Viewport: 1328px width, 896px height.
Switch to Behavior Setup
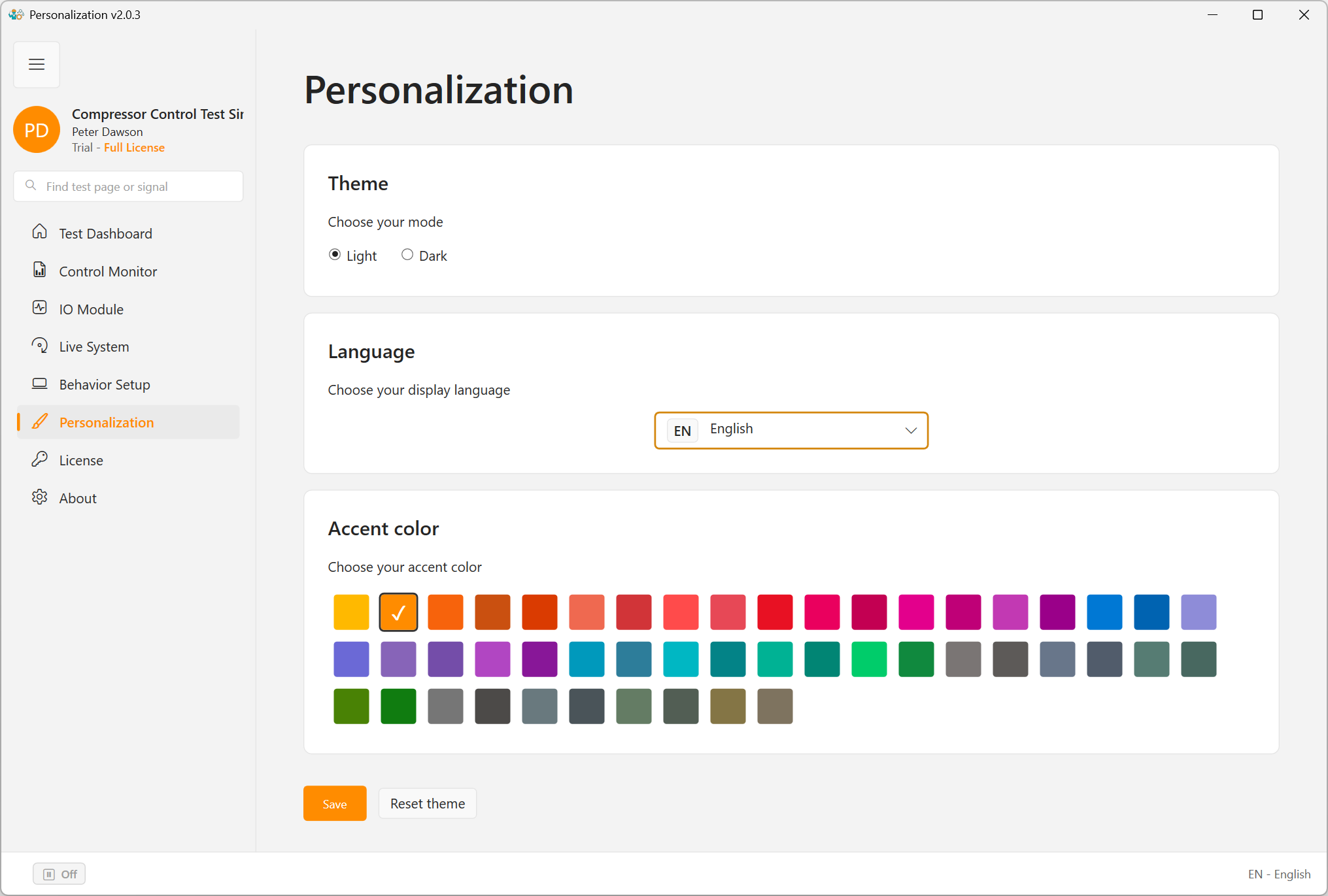[128, 385]
